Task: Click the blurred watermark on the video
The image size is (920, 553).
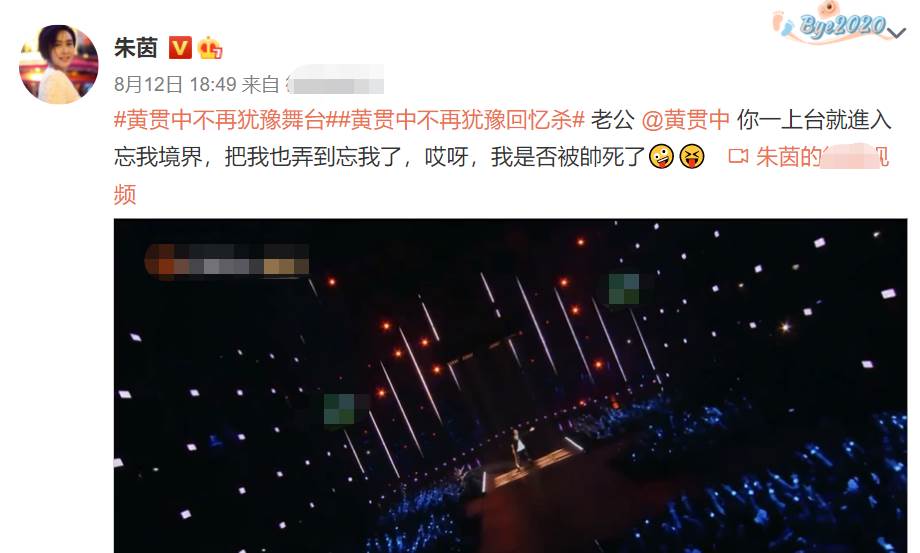Action: (227, 260)
